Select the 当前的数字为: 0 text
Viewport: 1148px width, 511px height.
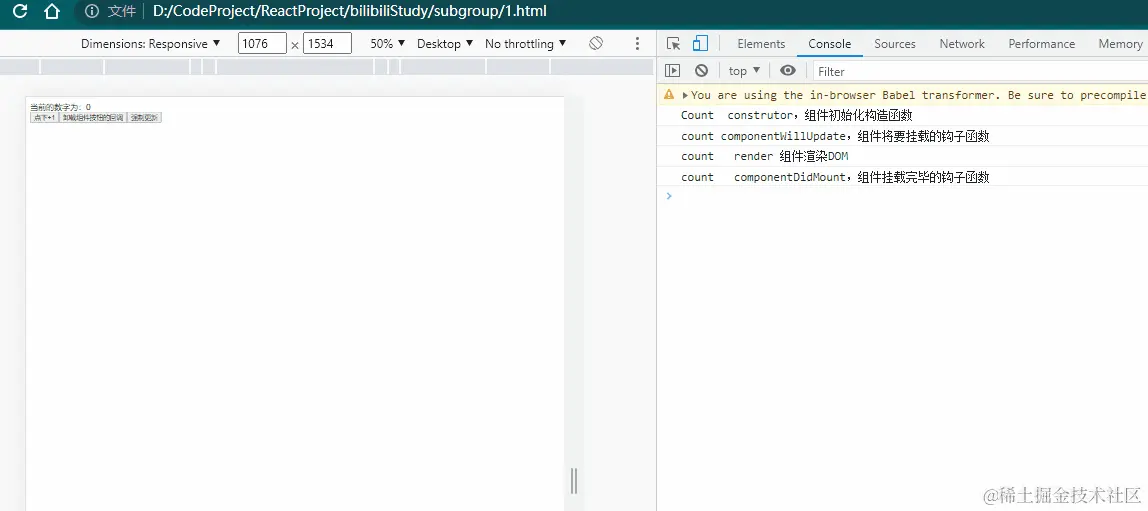(60, 107)
